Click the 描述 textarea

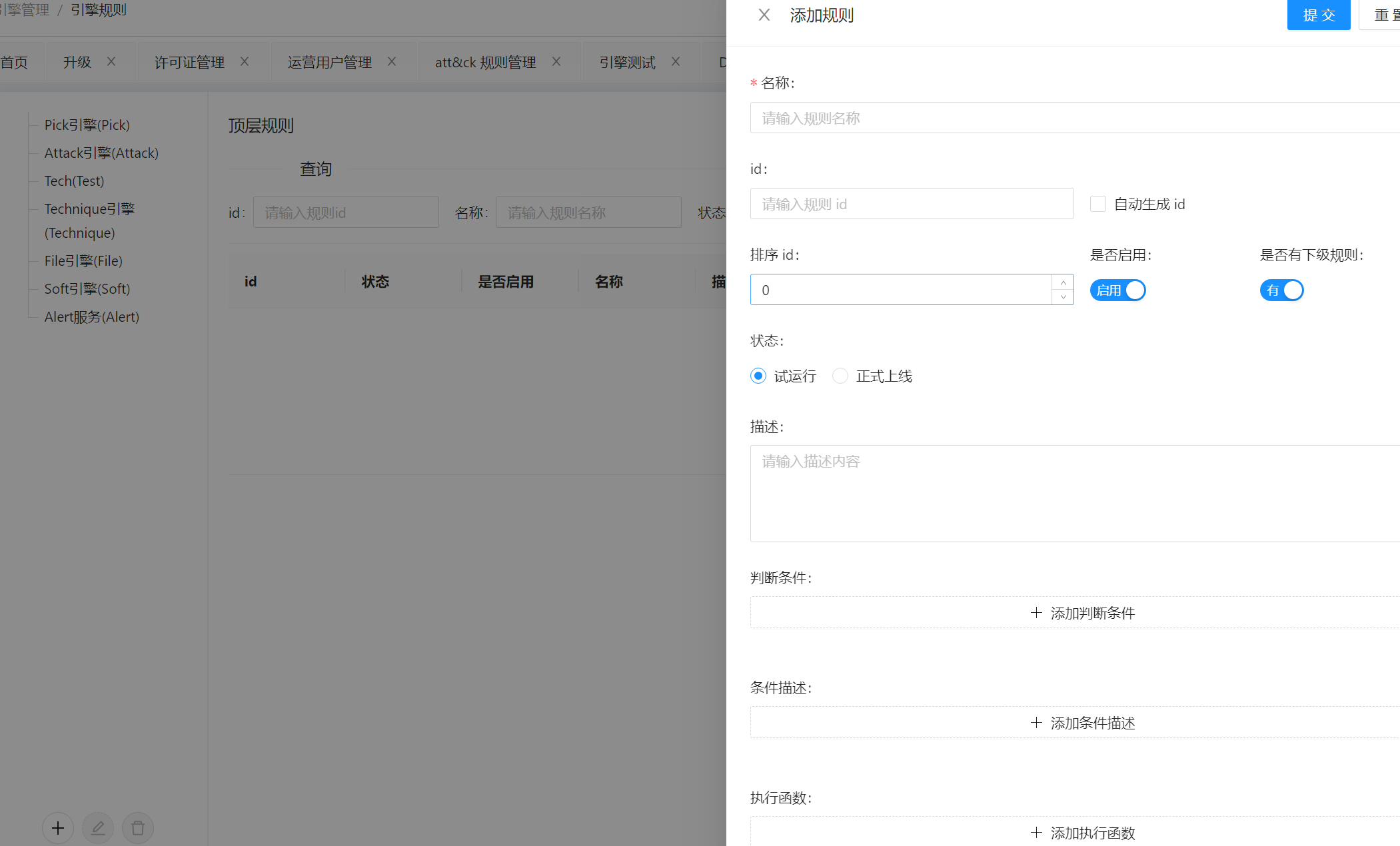click(x=1075, y=494)
